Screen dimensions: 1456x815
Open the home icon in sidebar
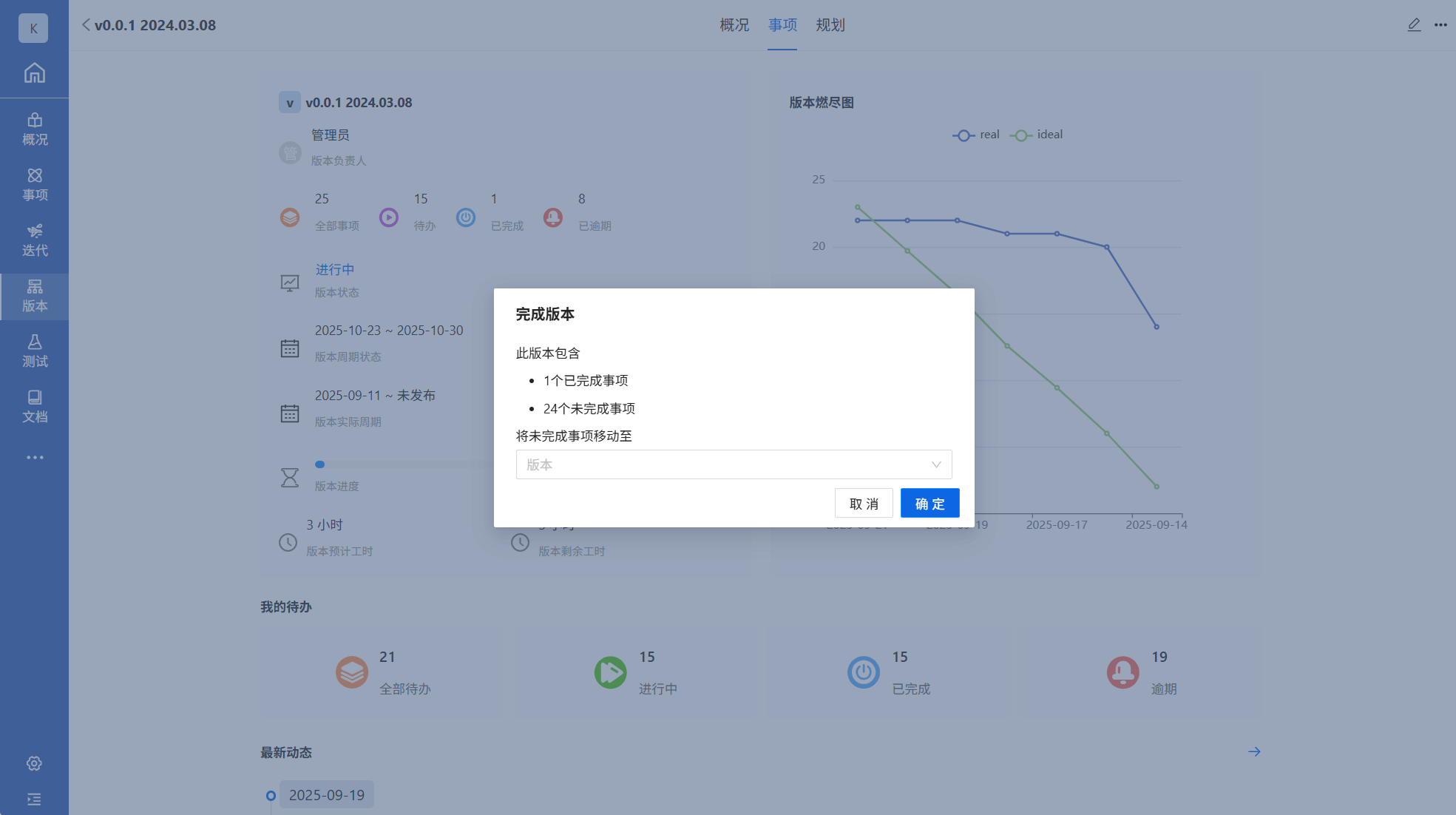click(x=34, y=72)
